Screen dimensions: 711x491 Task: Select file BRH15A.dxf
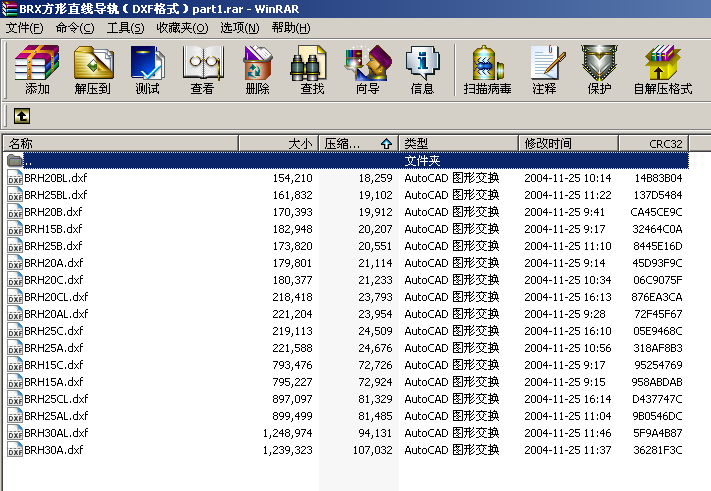click(x=54, y=382)
